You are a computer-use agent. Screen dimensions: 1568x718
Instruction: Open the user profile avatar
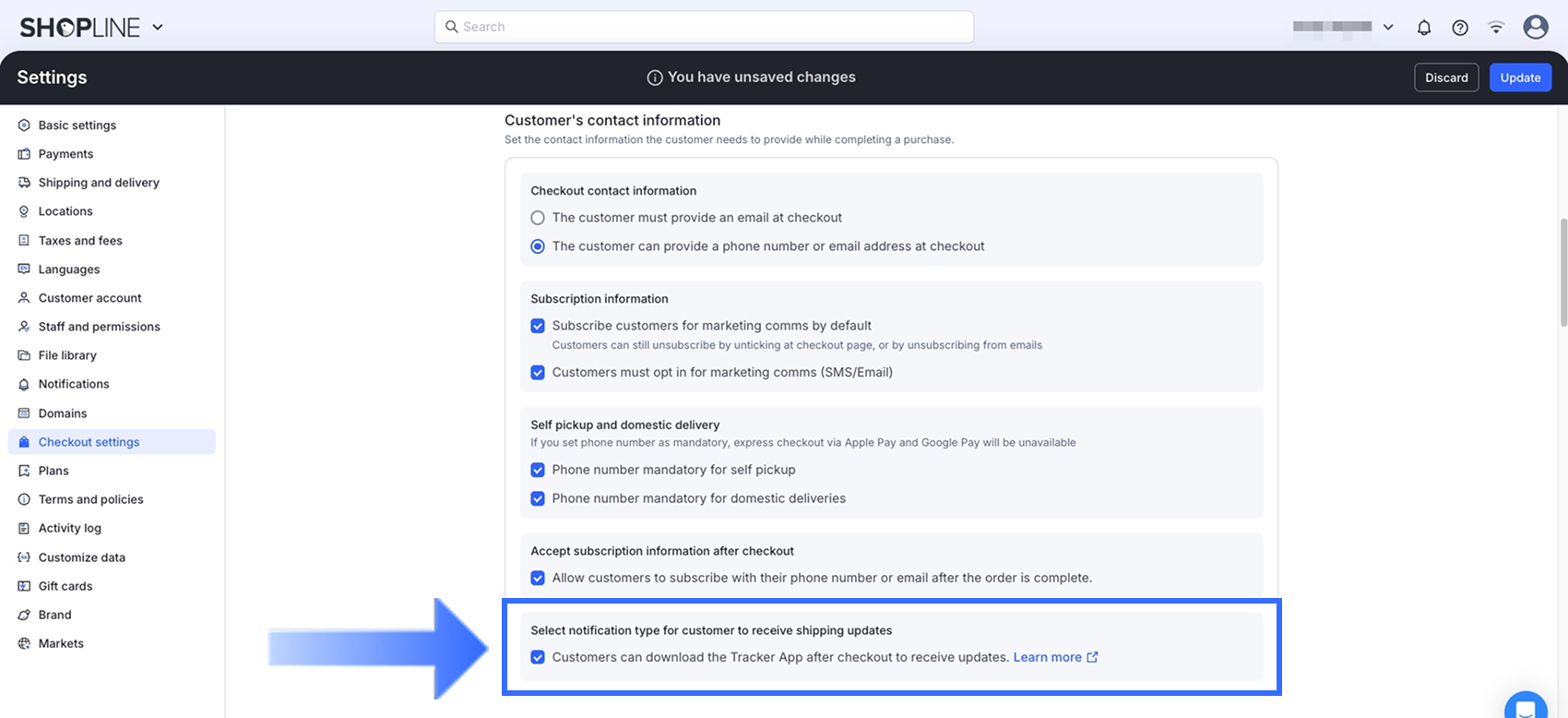[x=1536, y=27]
